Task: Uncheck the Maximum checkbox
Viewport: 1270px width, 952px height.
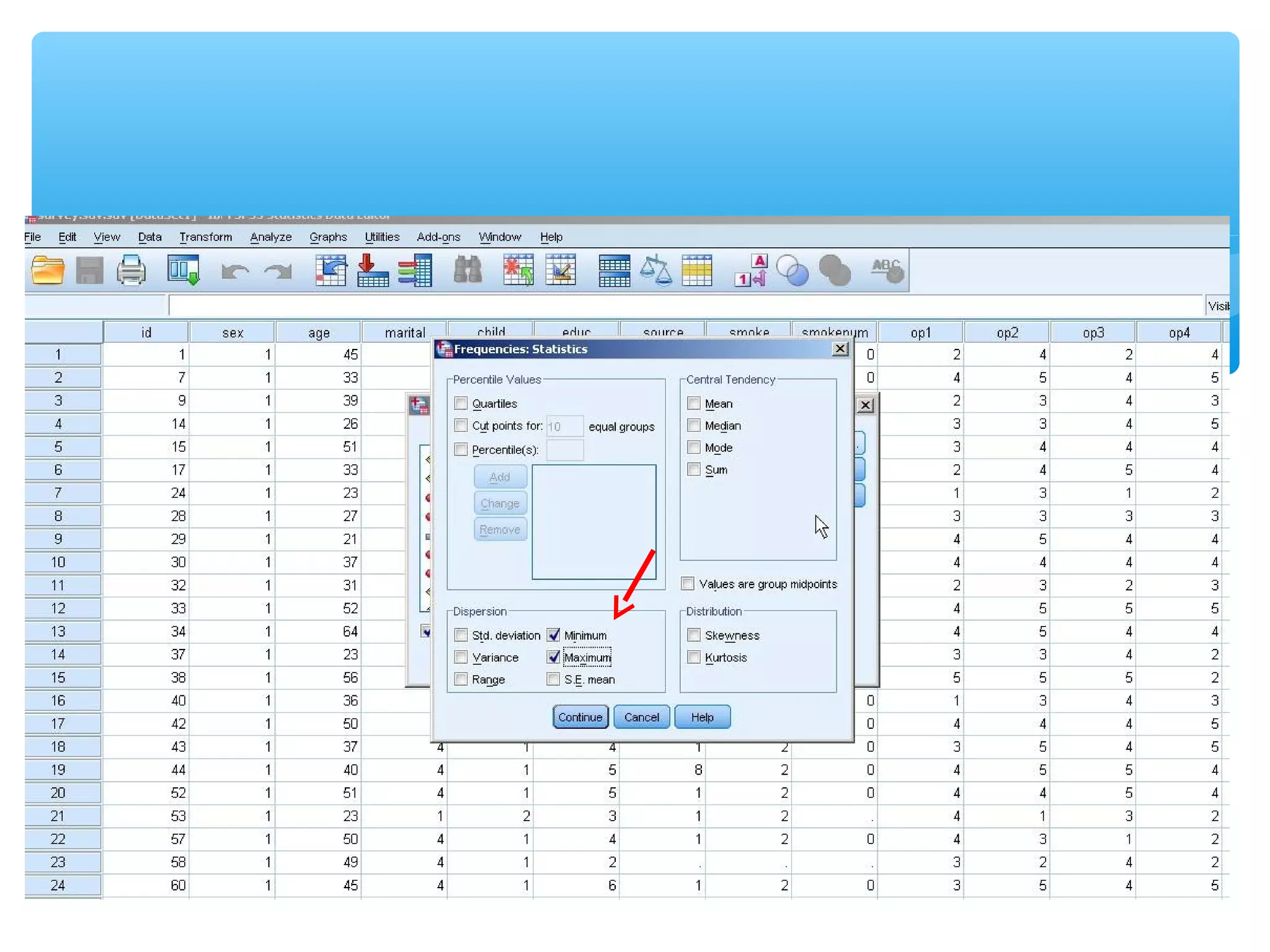Action: 554,657
